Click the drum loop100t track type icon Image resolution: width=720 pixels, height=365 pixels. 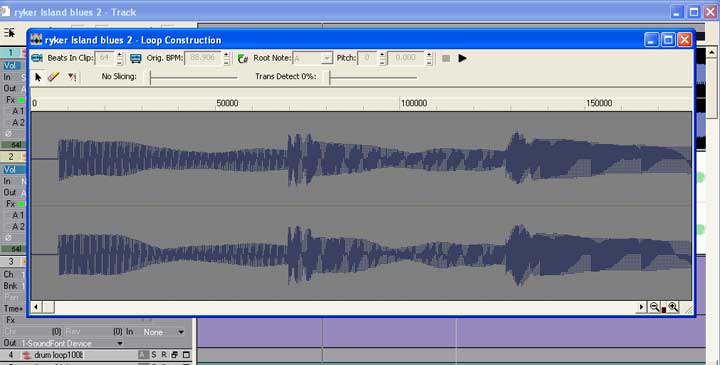click(x=27, y=355)
